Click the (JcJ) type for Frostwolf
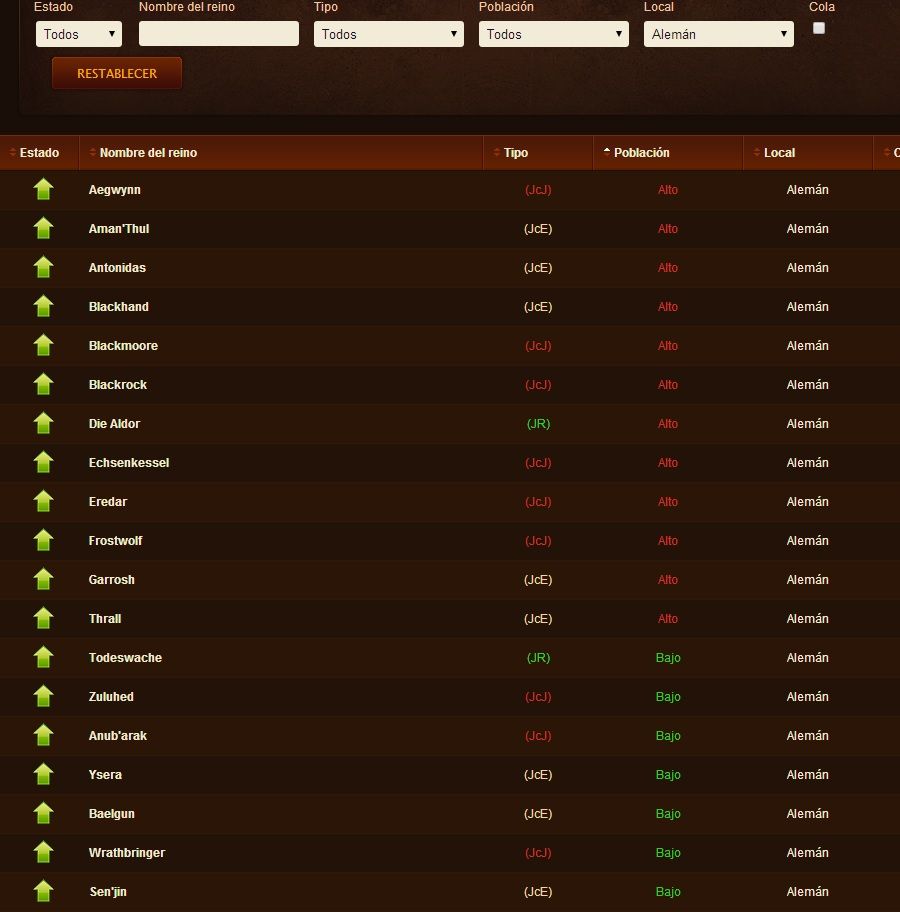The image size is (900, 912). point(538,540)
